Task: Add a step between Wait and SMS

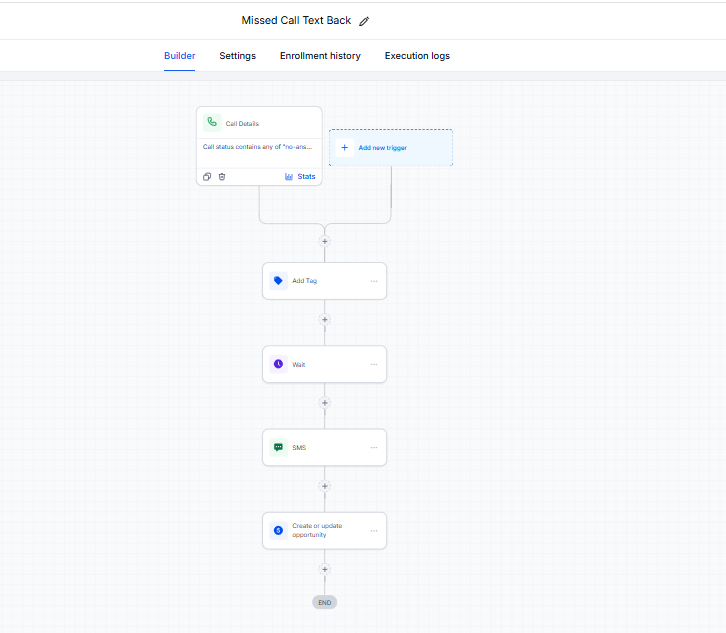Action: [x=325, y=403]
